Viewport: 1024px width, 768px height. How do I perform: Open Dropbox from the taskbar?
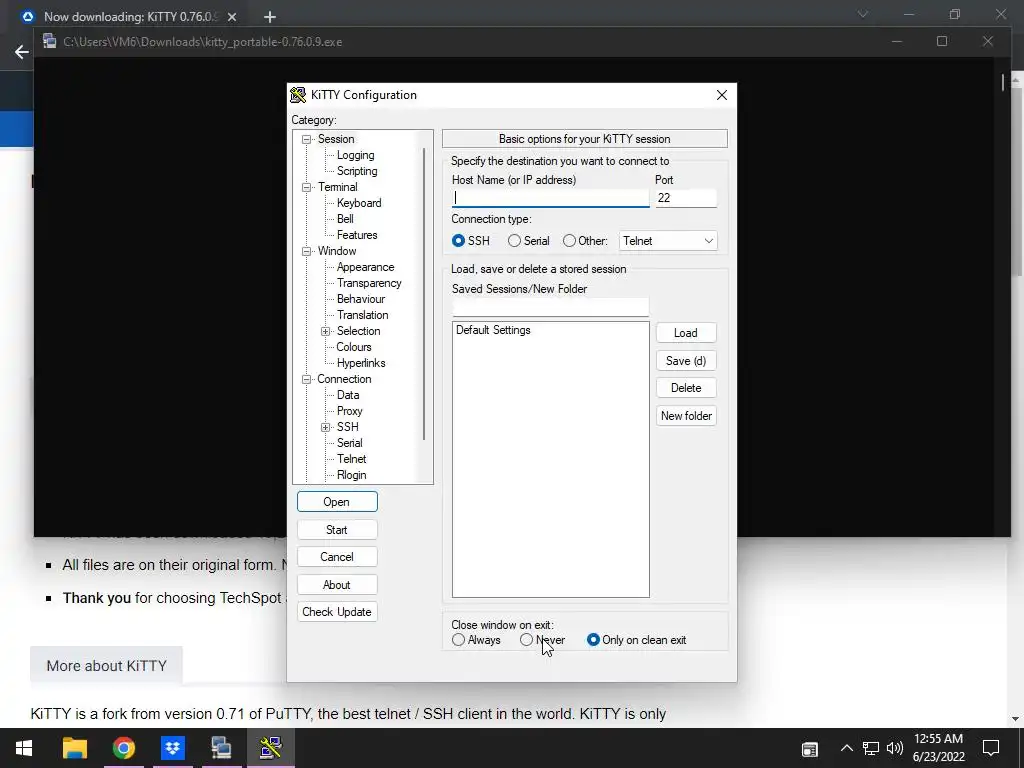click(172, 748)
